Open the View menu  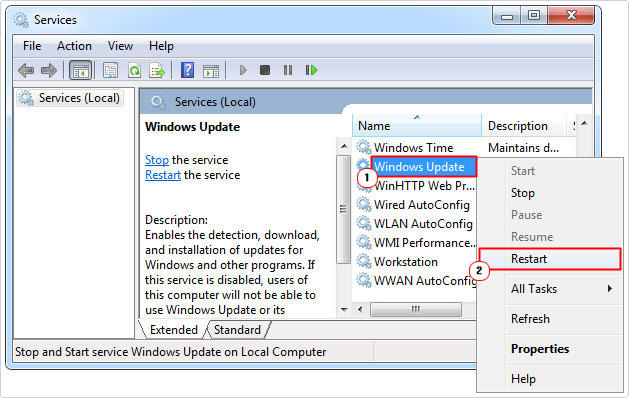click(x=120, y=46)
